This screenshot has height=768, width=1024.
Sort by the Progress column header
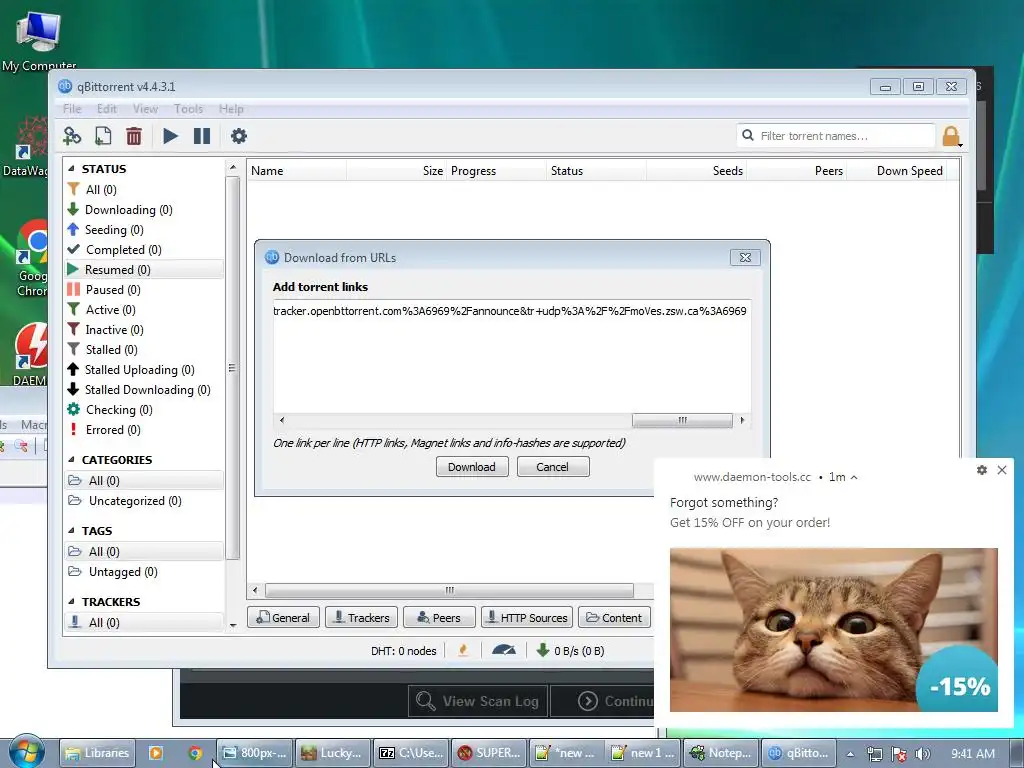click(496, 170)
